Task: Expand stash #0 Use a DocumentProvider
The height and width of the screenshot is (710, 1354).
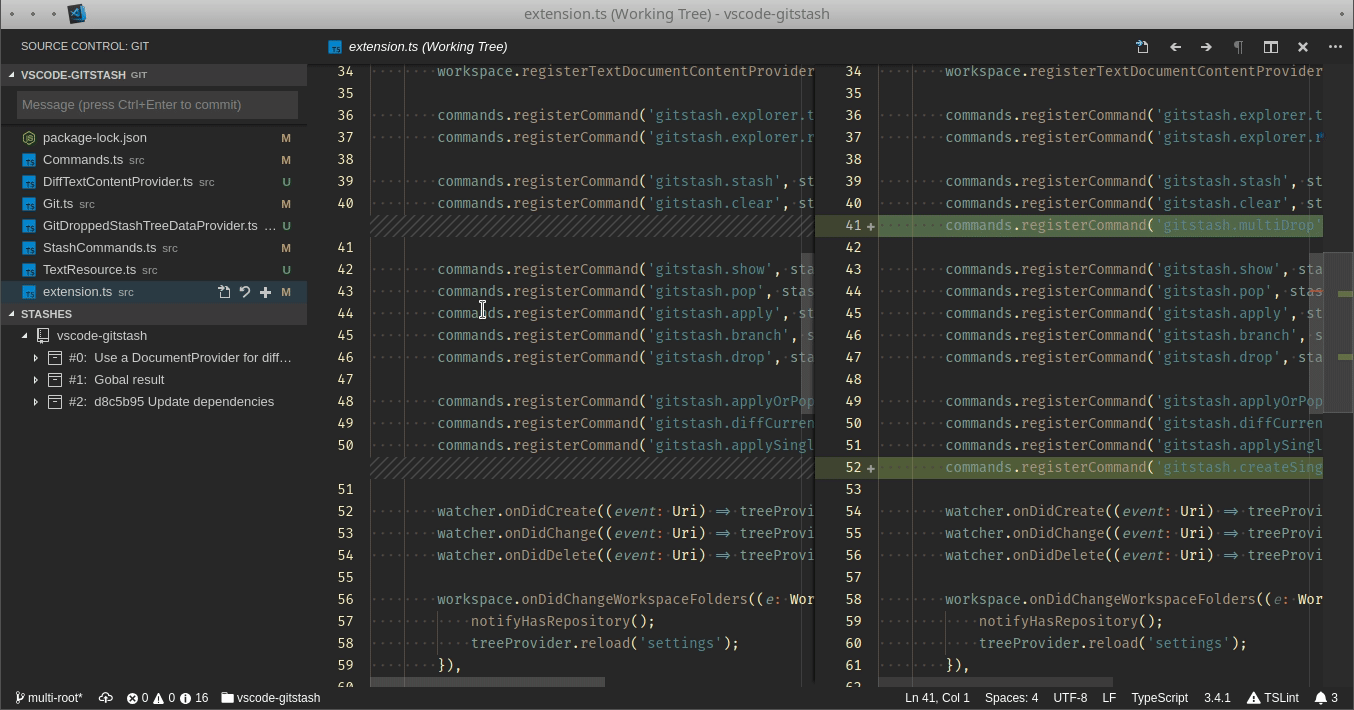Action: tap(36, 358)
